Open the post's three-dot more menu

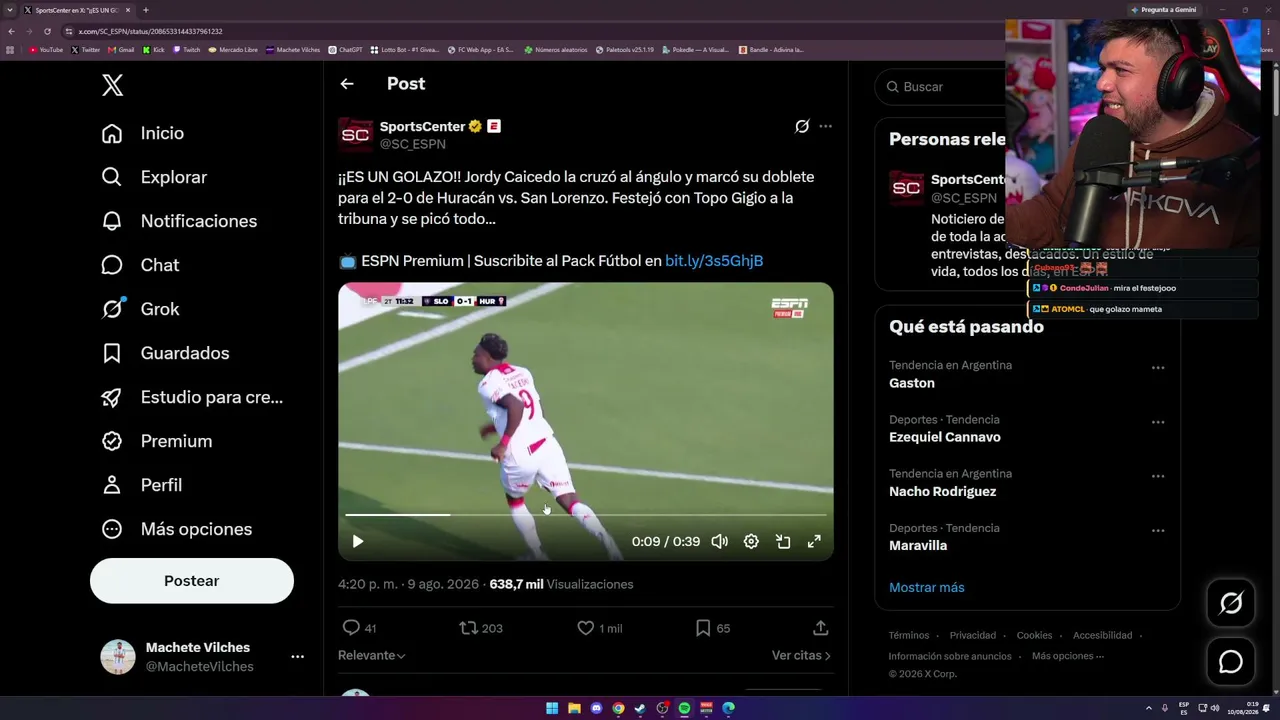(825, 126)
